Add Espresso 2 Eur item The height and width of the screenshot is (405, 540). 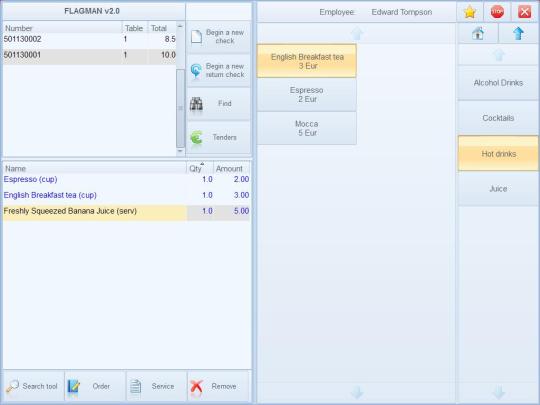click(307, 95)
